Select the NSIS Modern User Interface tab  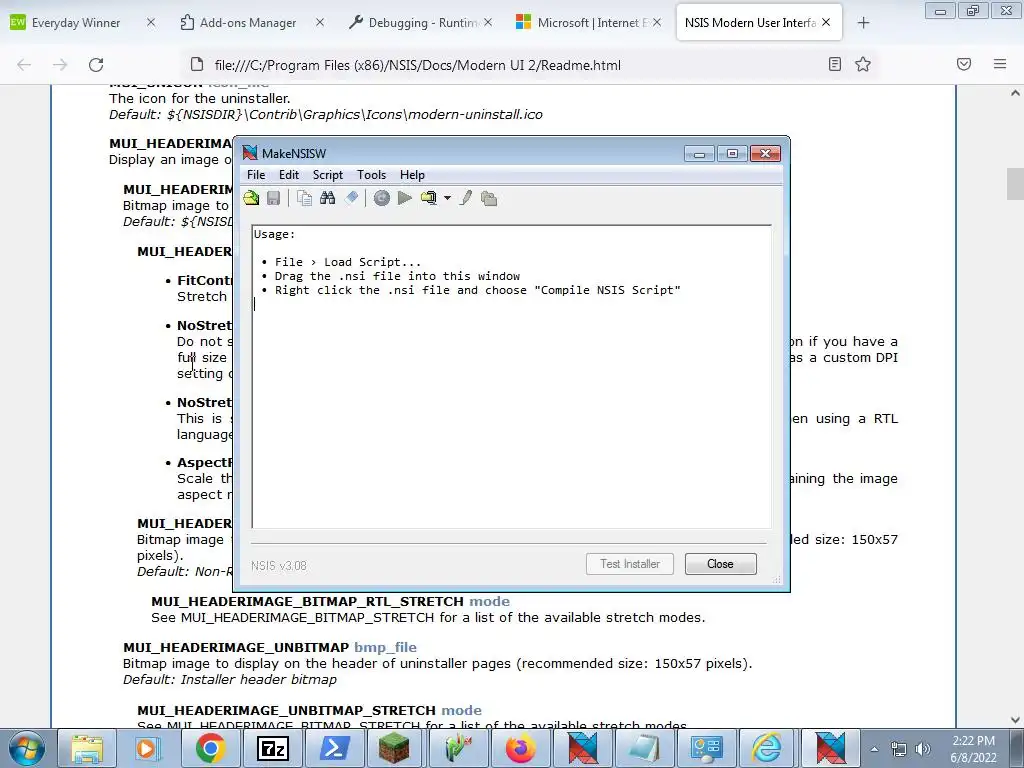tap(750, 23)
